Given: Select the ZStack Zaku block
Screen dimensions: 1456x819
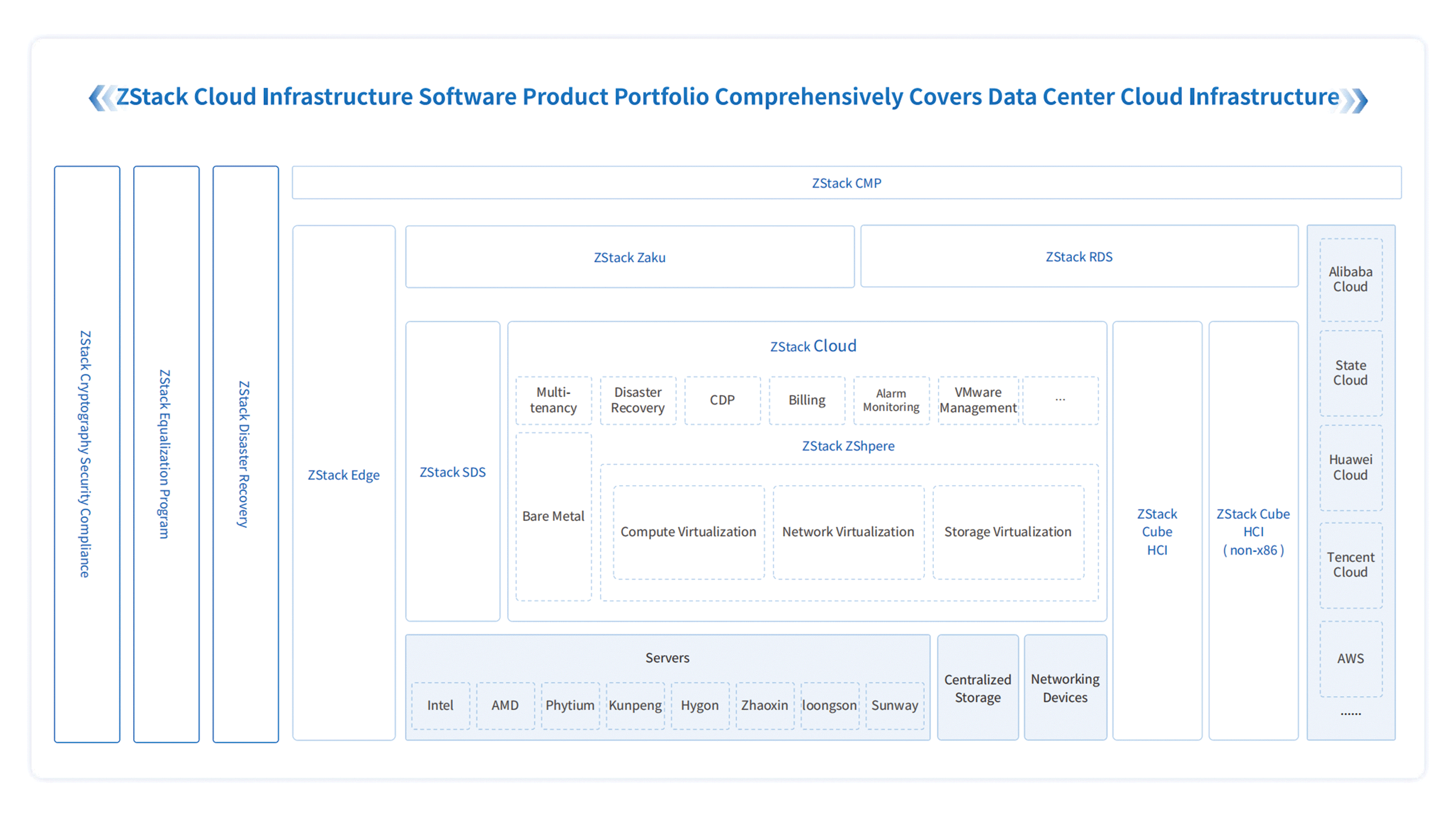Looking at the screenshot, I should click(x=630, y=257).
